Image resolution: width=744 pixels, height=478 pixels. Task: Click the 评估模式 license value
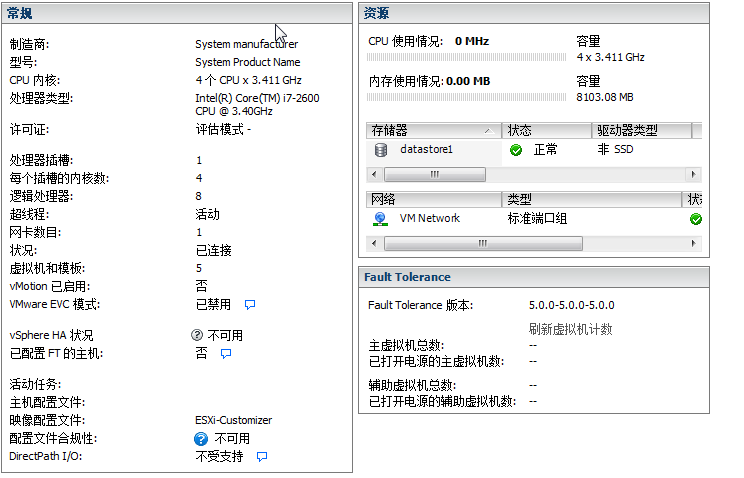[x=223, y=130]
